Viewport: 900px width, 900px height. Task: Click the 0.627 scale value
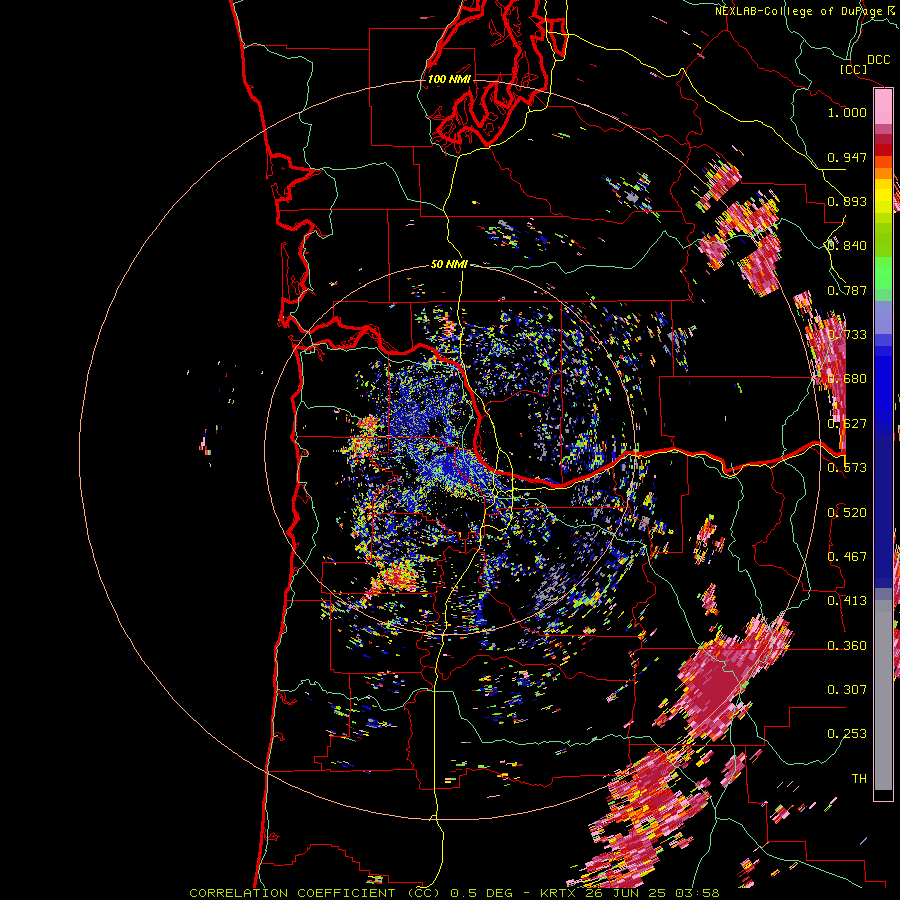[x=847, y=424]
